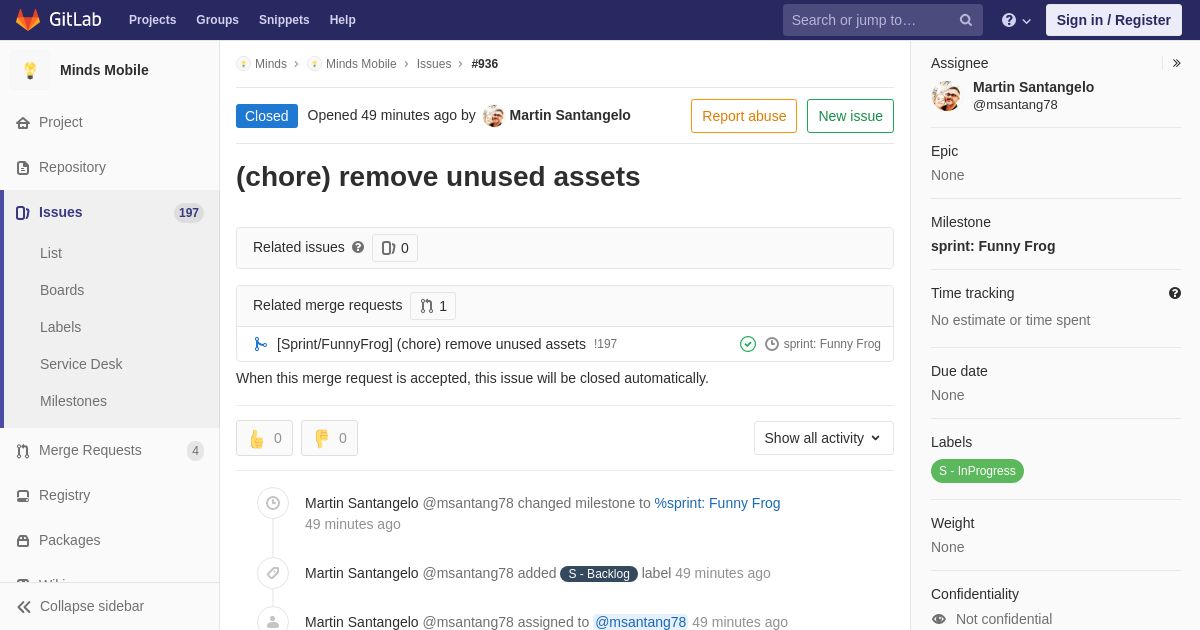Open the sprint: Funny Frog milestone link in activity
1200x630 pixels.
(717, 503)
